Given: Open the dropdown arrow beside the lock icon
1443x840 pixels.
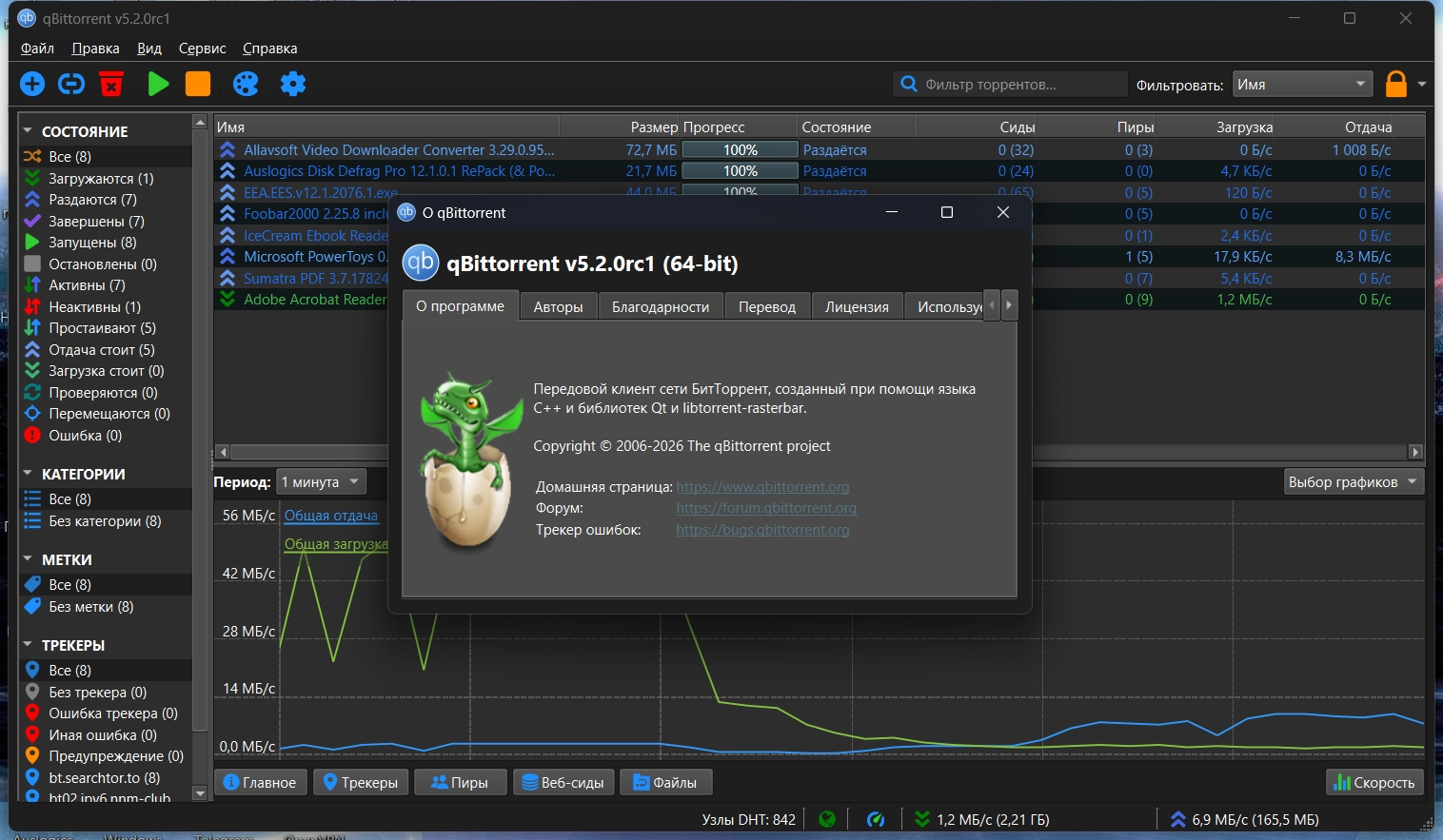Looking at the screenshot, I should coord(1421,84).
